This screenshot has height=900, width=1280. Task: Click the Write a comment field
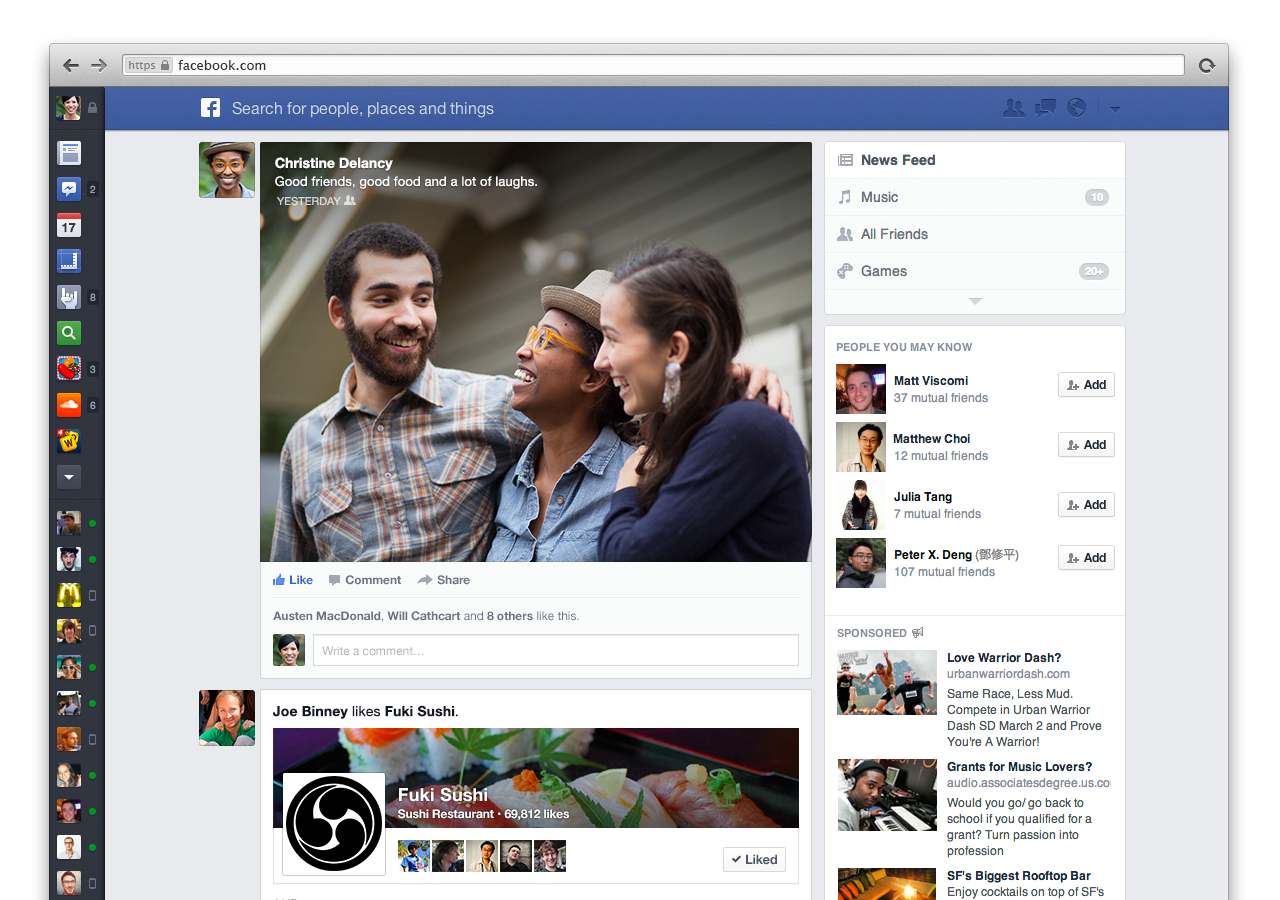(x=555, y=651)
